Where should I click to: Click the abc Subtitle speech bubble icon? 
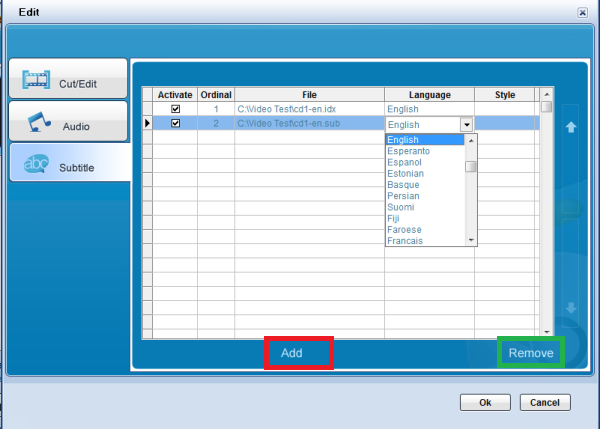tap(36, 164)
